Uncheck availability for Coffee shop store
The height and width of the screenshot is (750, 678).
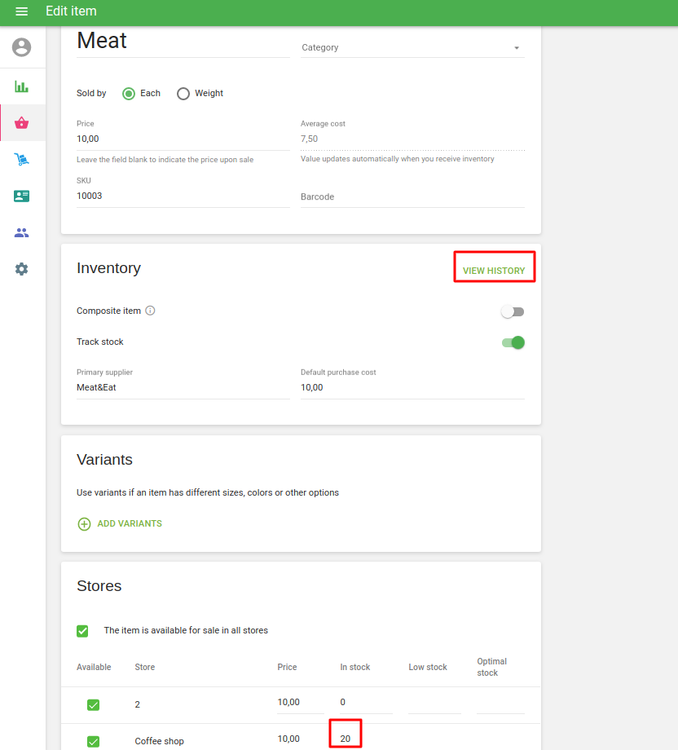coord(93,741)
